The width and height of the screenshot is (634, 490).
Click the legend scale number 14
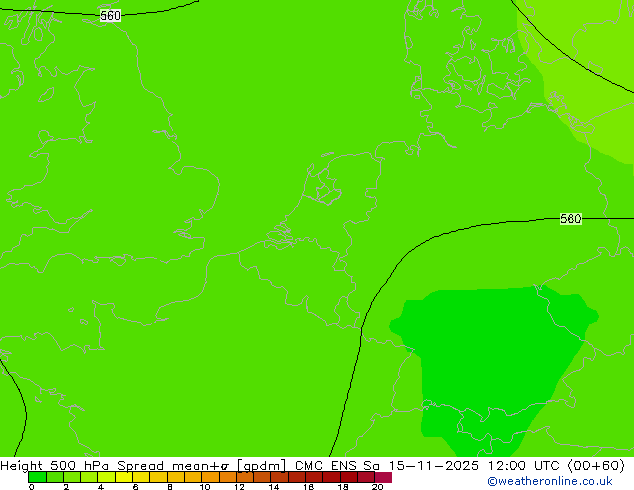click(274, 487)
